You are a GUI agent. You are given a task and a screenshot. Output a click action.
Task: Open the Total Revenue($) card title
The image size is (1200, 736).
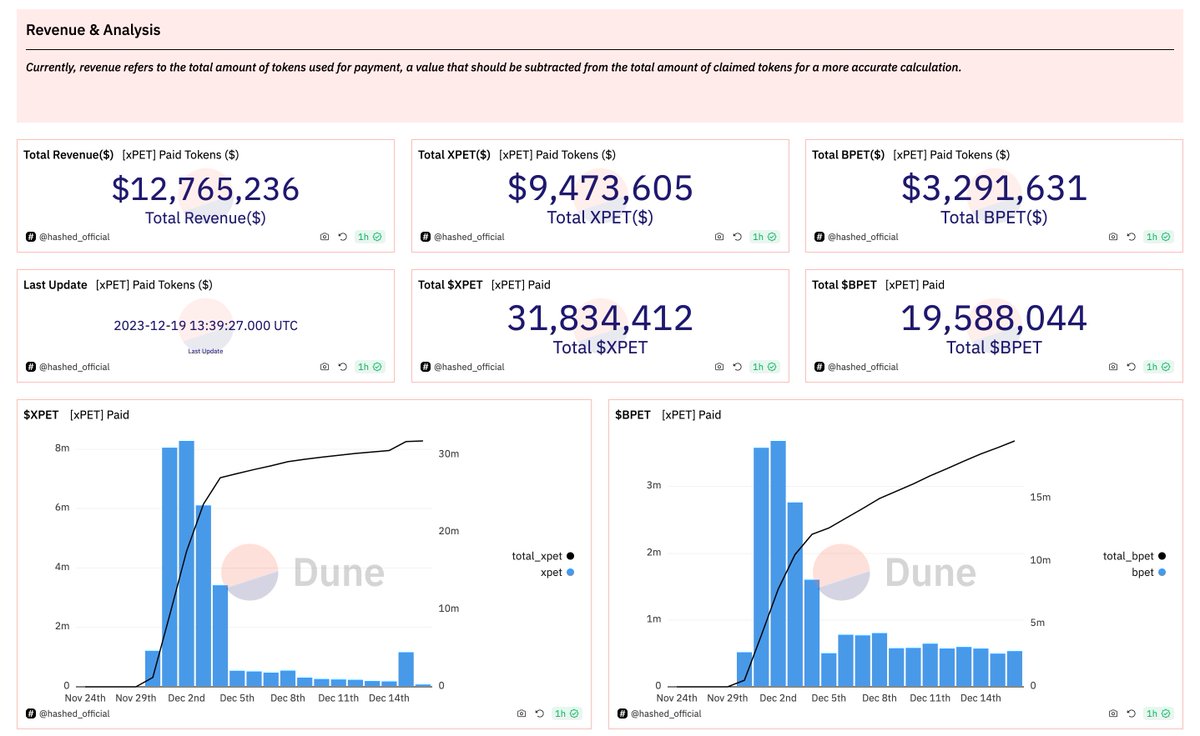(68, 155)
